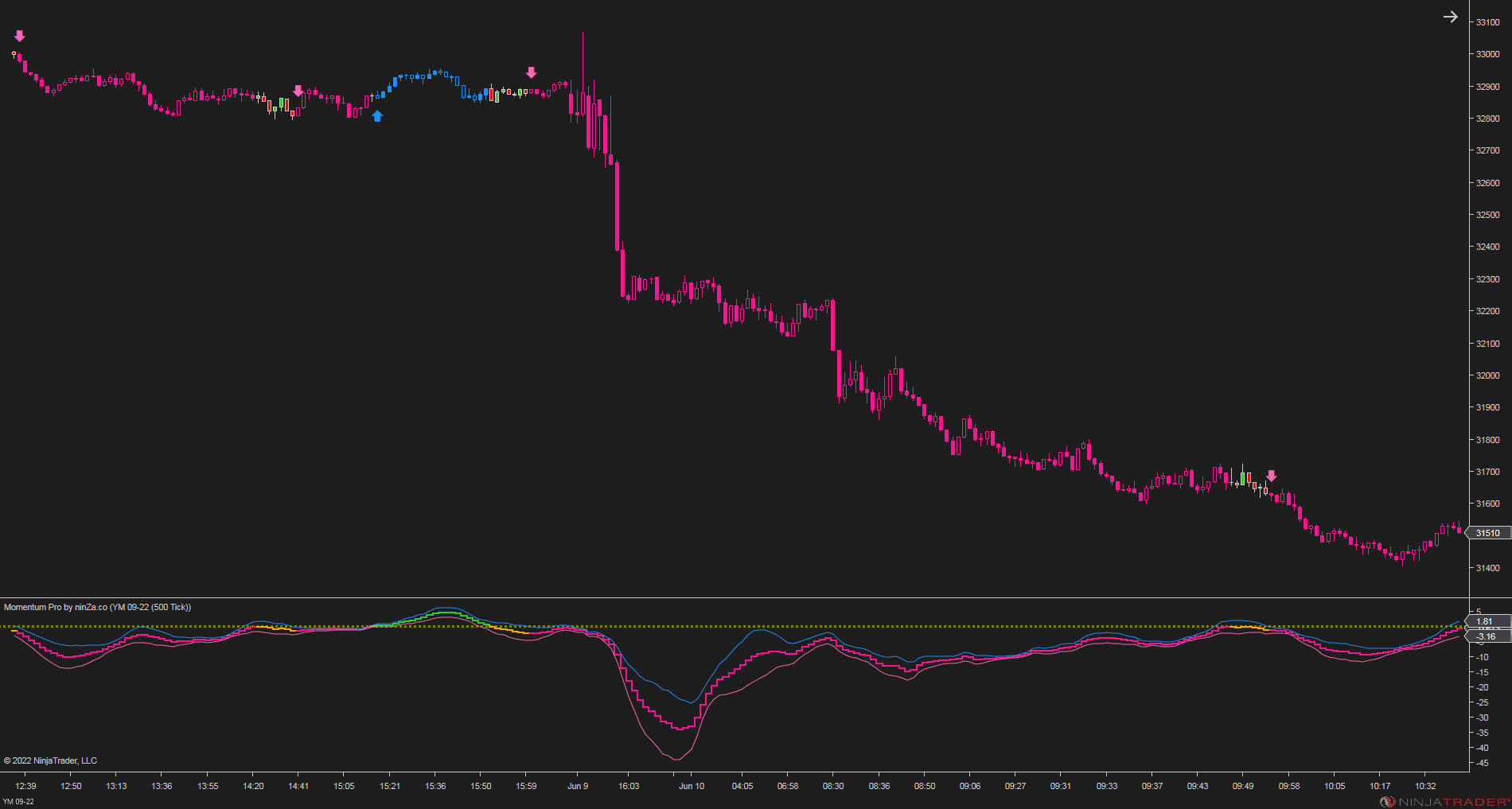Click the -25 value on the indicator scale
Screen dimensions: 1512x809
point(1482,702)
